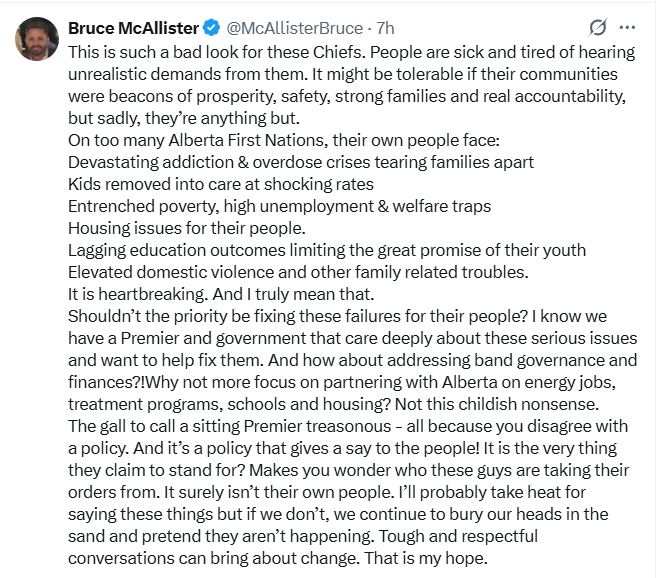Click the 'On too many Alberta First Nations' line
This screenshot has width=656, height=578.
(x=284, y=140)
